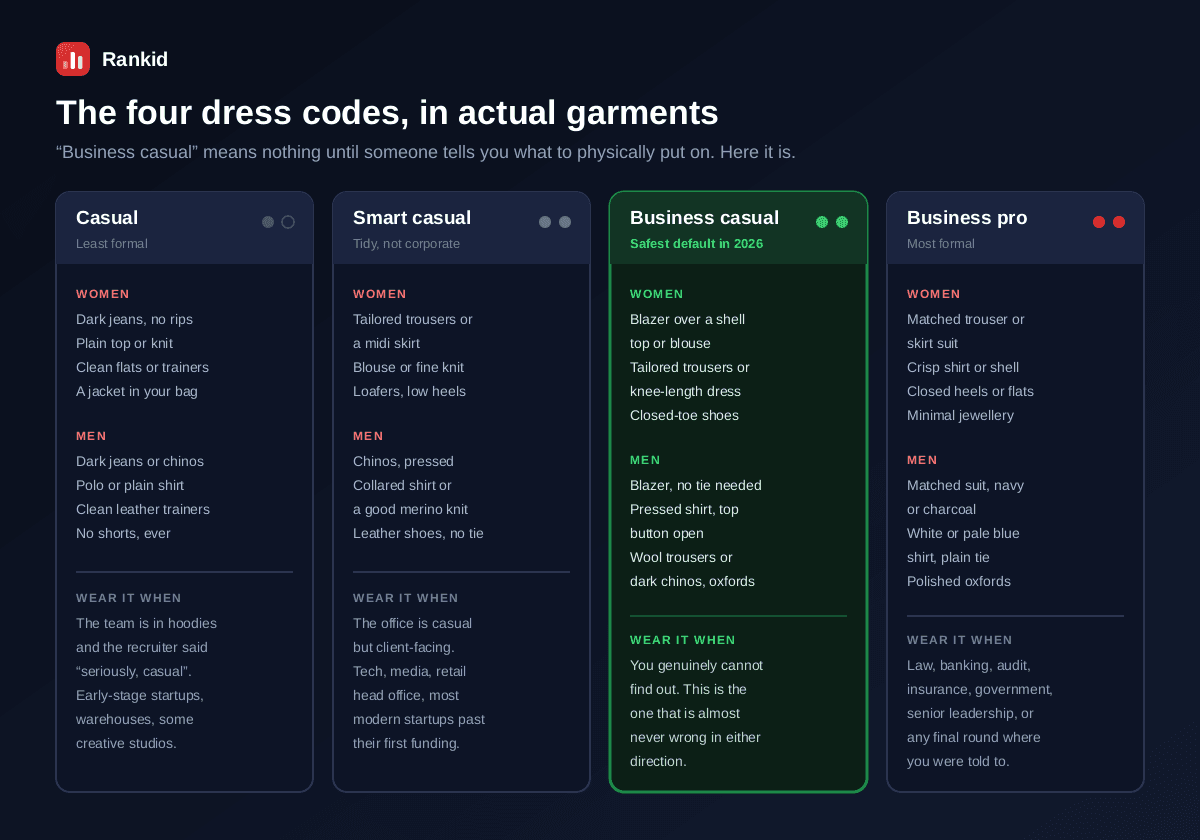Viewport: 1200px width, 840px height.
Task: Click 'No shorts, ever' line
Action: [123, 534]
